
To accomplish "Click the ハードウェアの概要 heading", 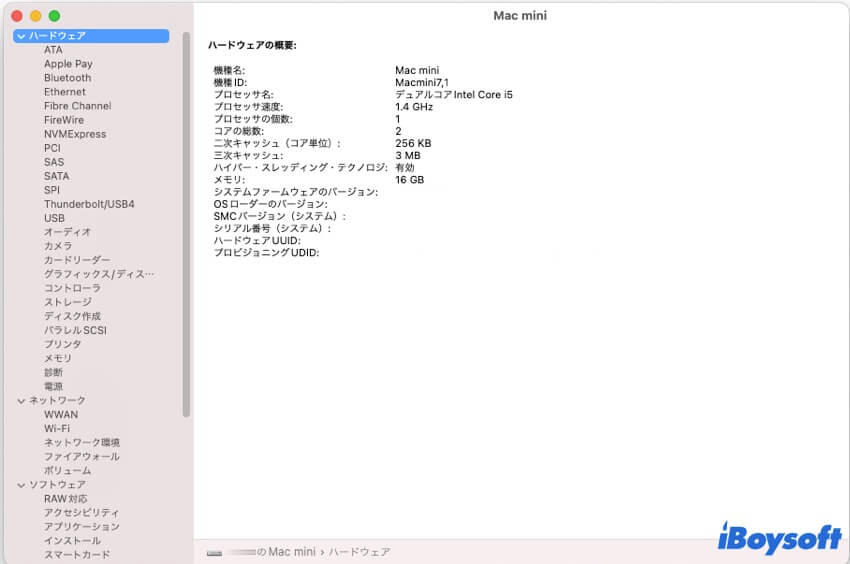I will point(252,46).
